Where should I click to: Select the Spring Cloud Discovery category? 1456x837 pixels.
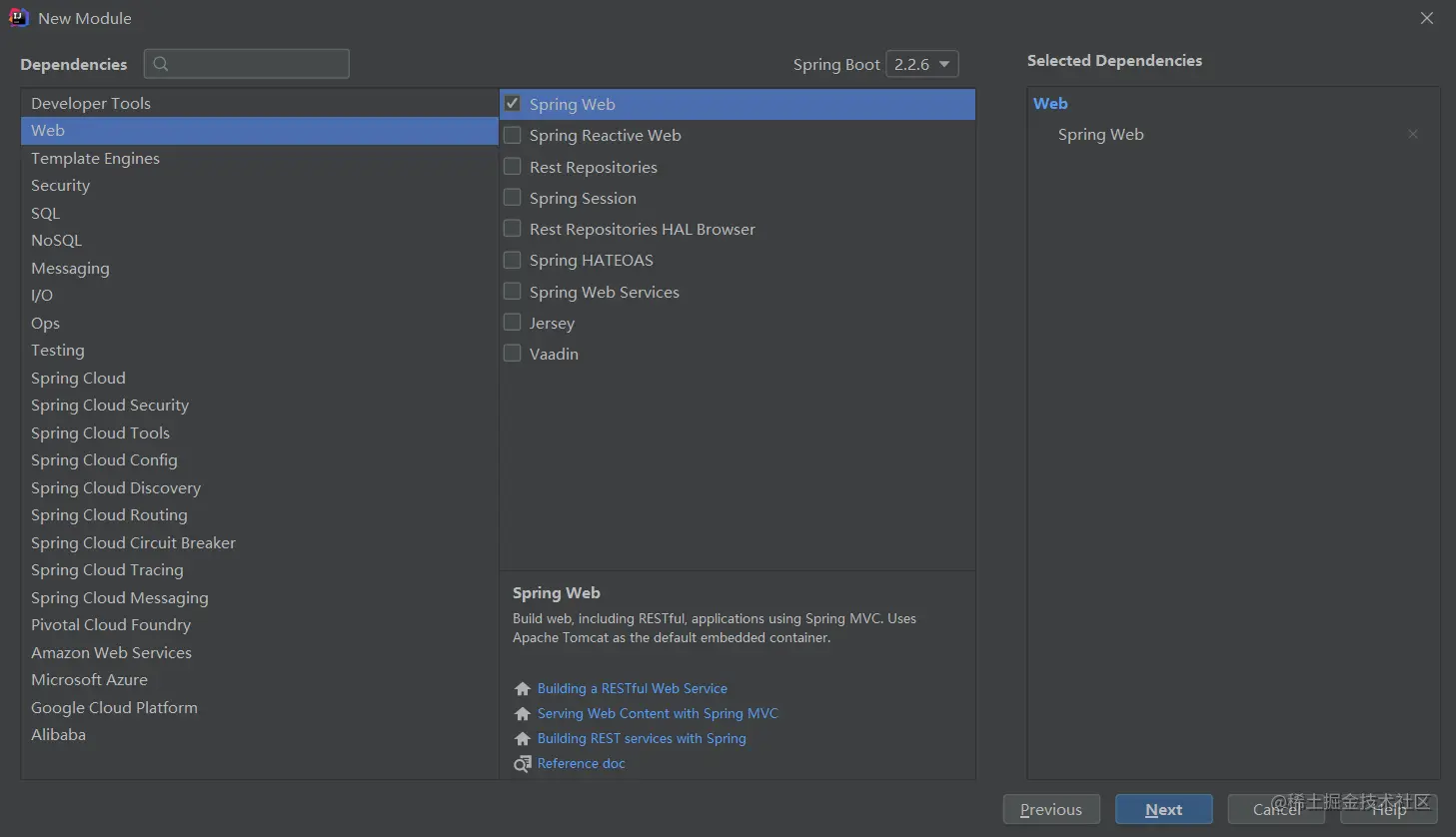click(259, 487)
